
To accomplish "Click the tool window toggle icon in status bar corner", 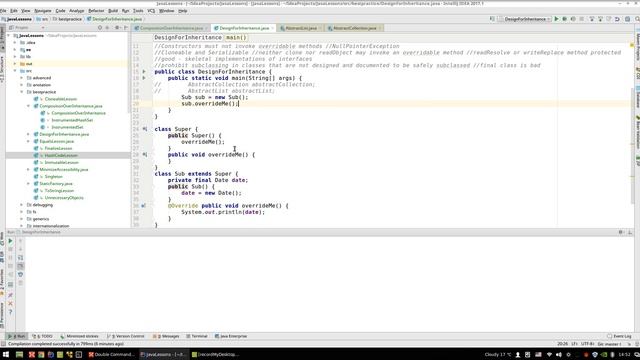I will tap(3, 344).
